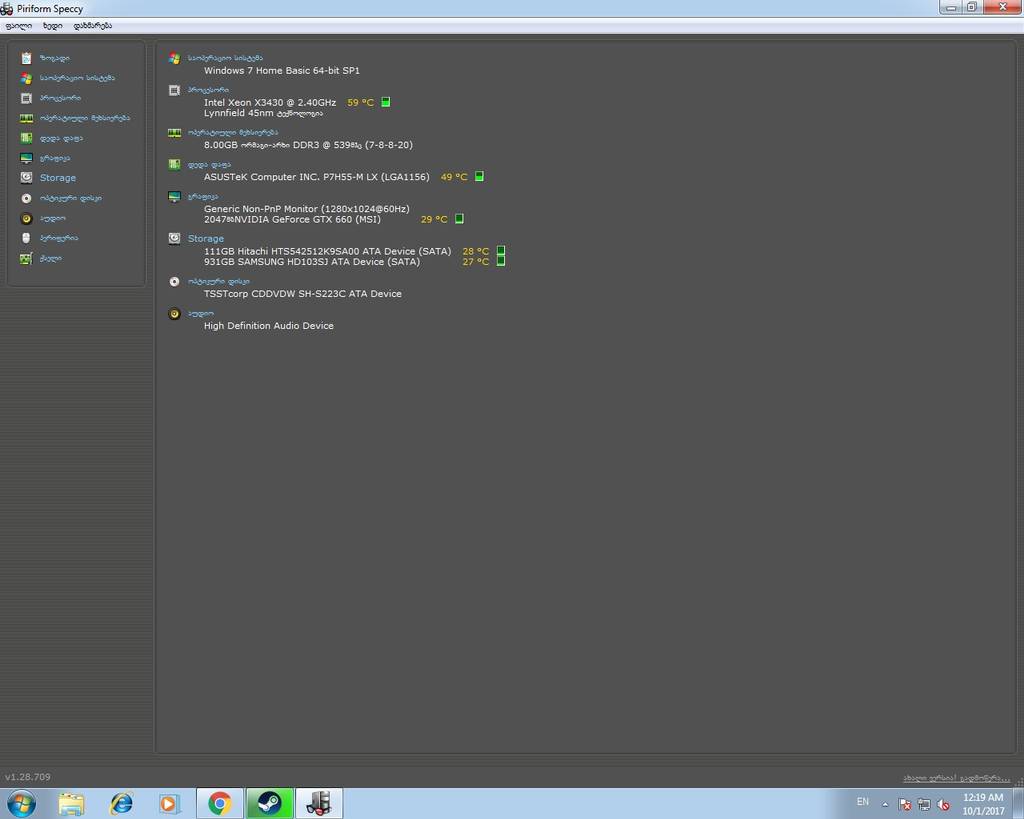Click the TSSTcorp CDDVDW SH-S223C line
The image size is (1024, 819).
point(302,294)
